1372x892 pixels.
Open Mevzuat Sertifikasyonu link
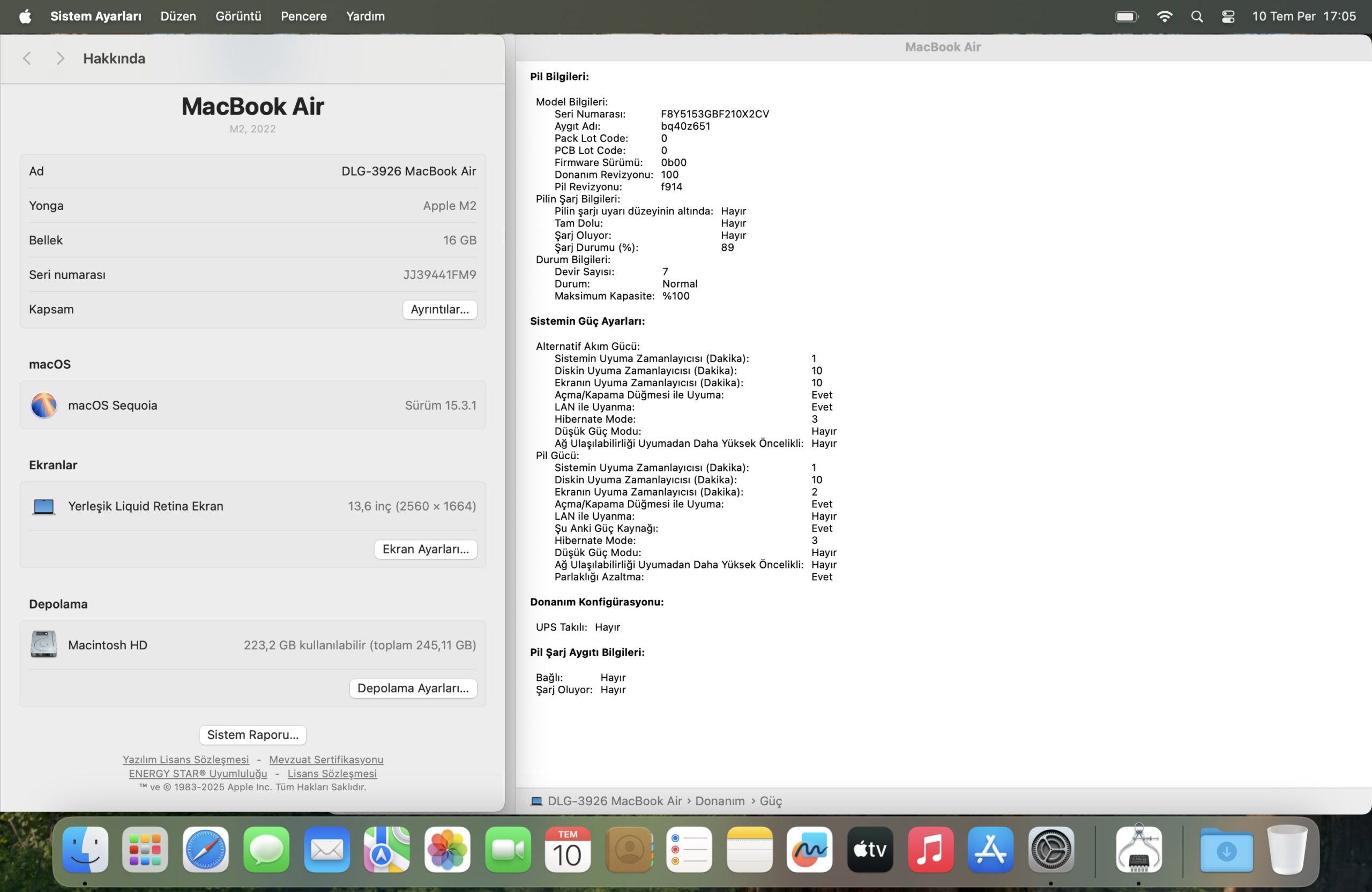pyautogui.click(x=326, y=760)
